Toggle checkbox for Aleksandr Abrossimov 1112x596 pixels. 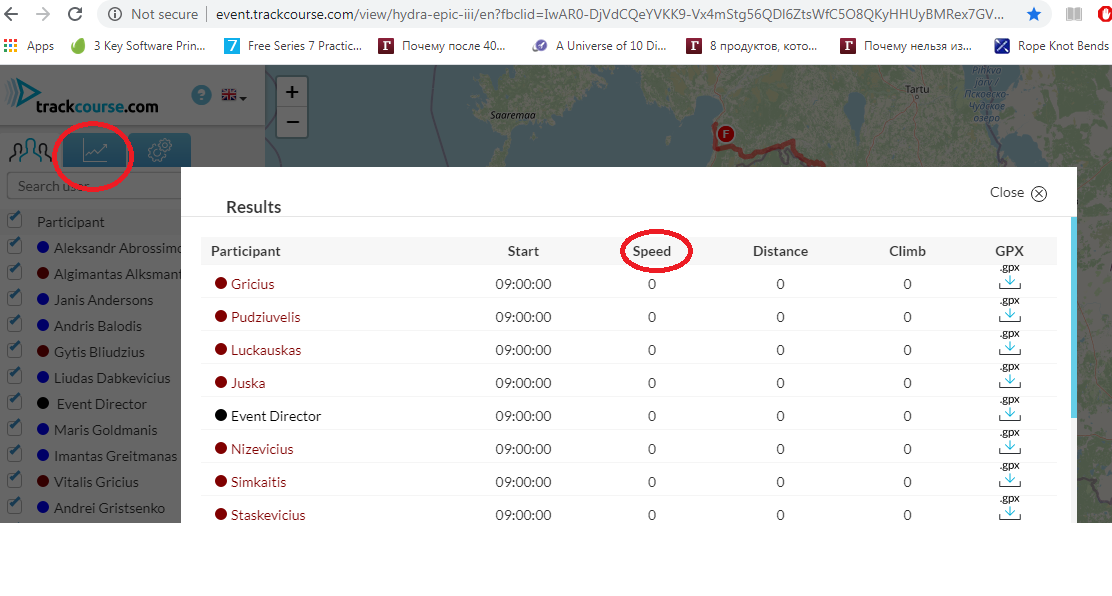point(14,246)
